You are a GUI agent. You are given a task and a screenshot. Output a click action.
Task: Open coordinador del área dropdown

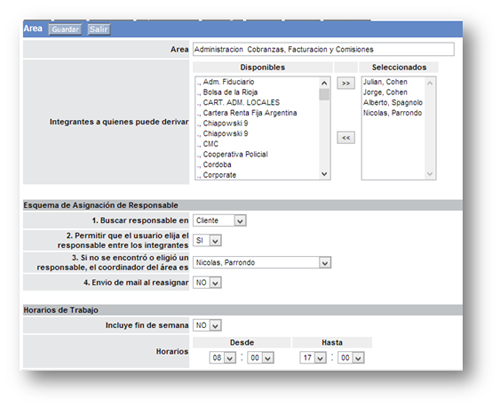pyautogui.click(x=262, y=263)
